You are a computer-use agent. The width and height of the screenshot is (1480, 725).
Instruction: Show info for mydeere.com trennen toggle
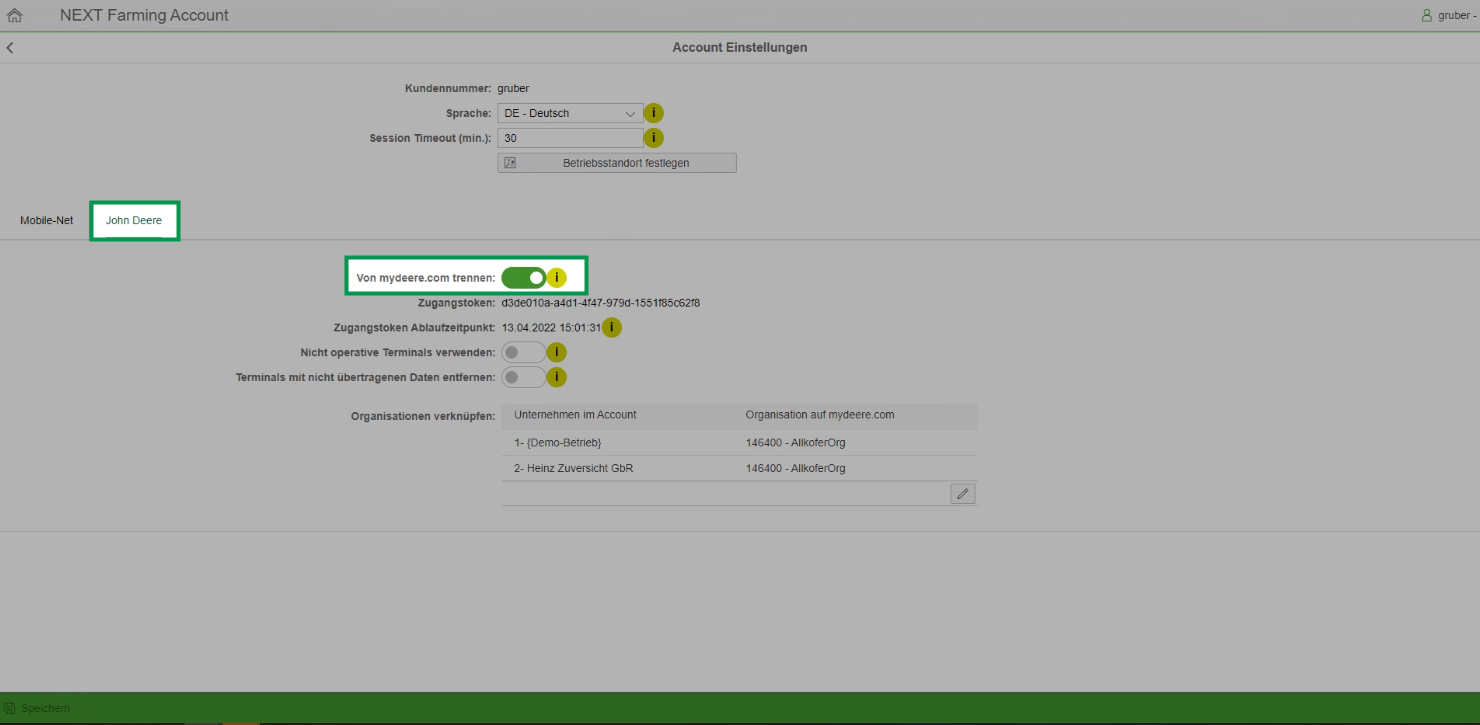[x=557, y=277]
